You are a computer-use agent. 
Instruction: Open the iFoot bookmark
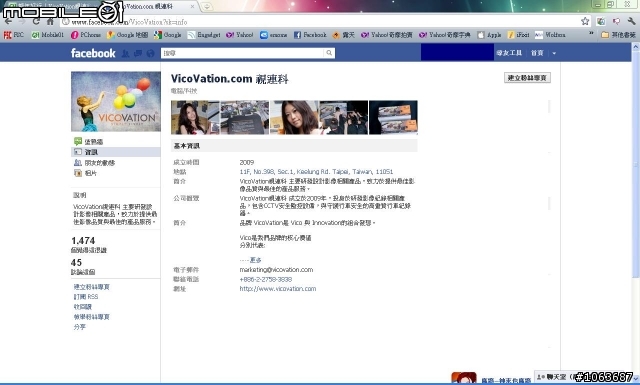pos(518,35)
